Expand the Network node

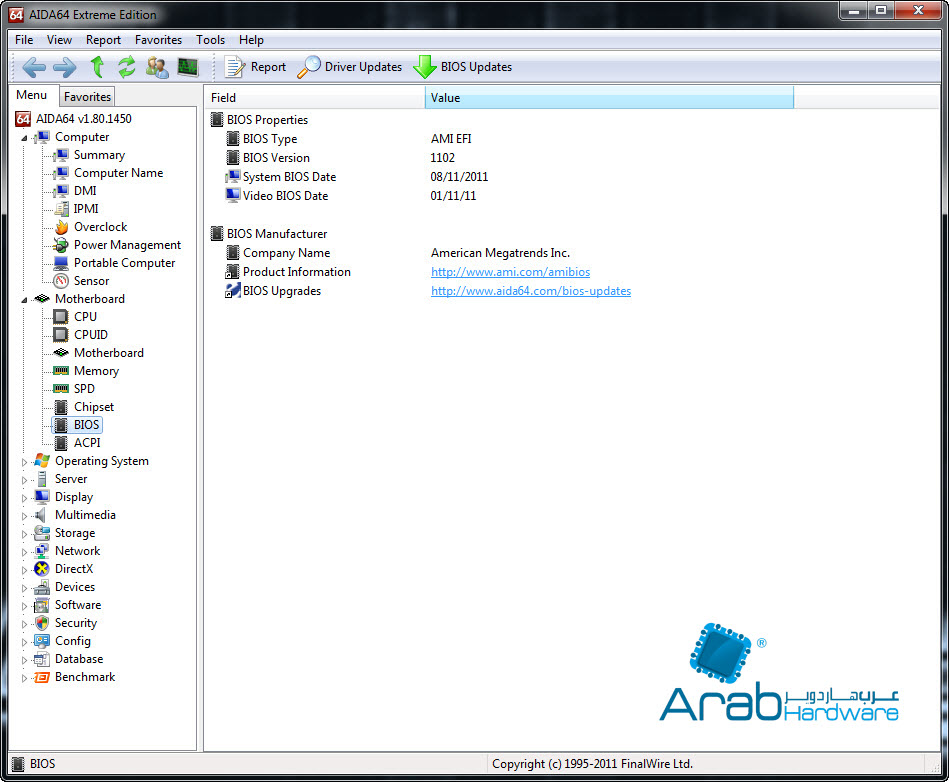24,552
